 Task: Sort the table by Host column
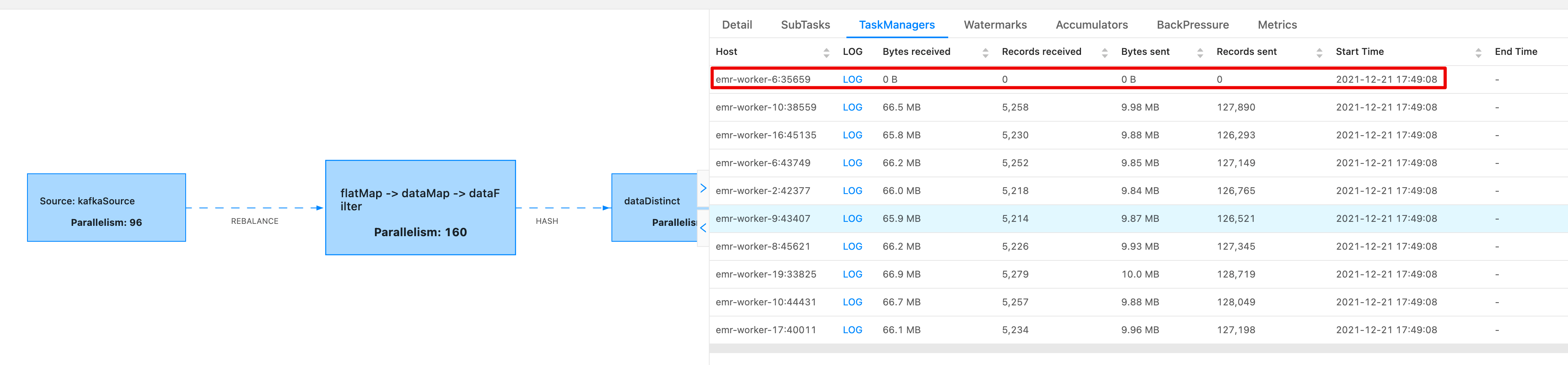coord(827,52)
